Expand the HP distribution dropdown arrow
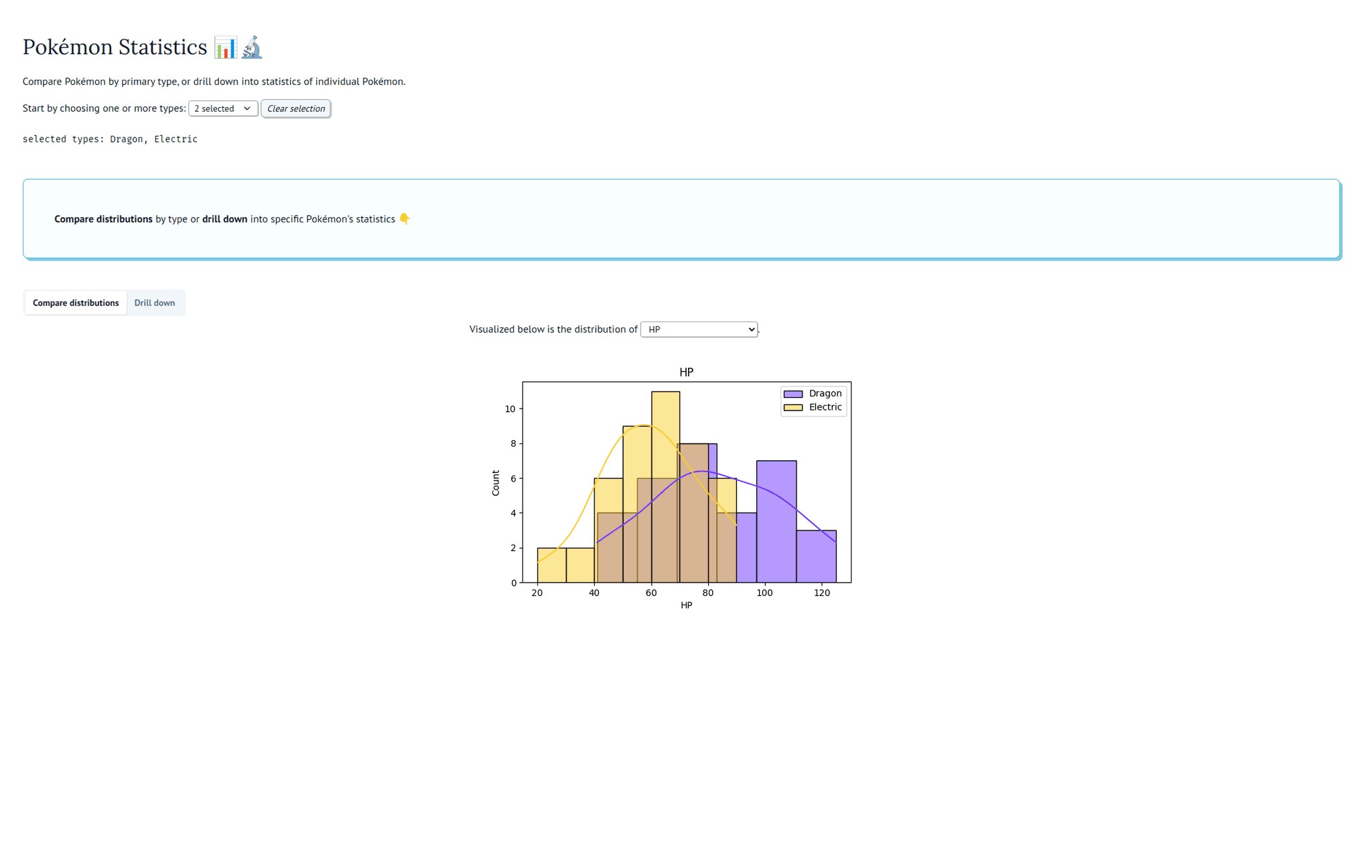Screen dimensions: 1372x868 750,329
